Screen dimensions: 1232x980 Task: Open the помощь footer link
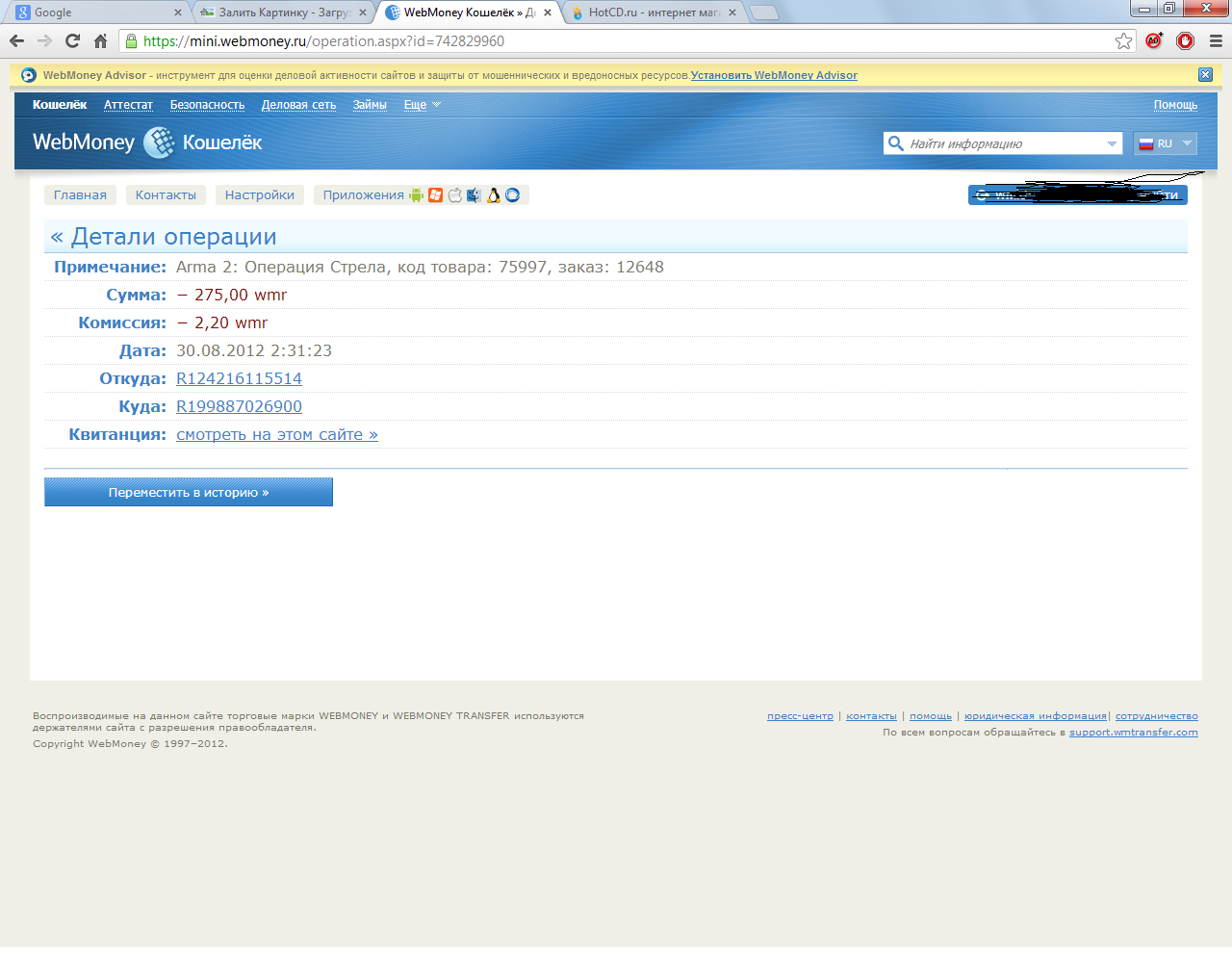coord(931,716)
